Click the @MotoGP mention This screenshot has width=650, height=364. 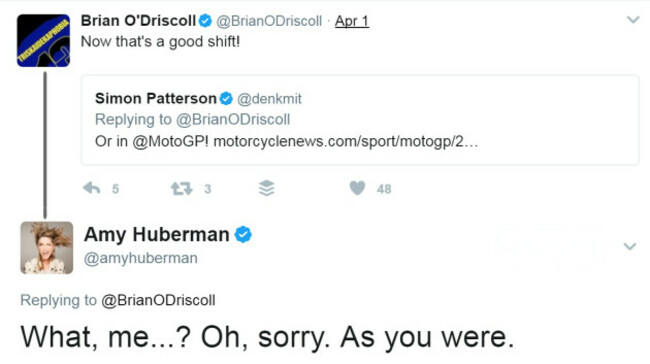coord(170,141)
